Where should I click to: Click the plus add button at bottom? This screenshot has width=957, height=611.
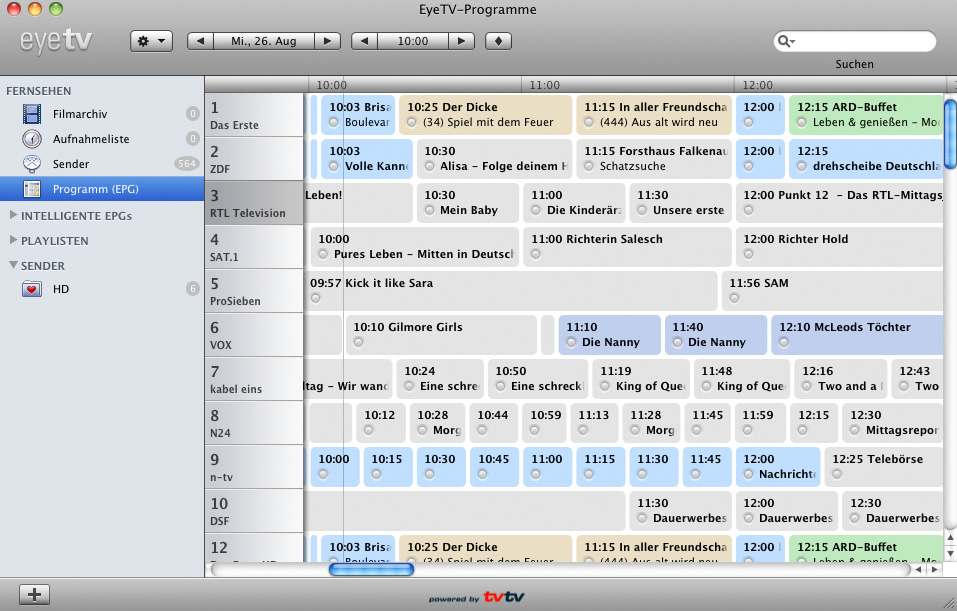coord(34,595)
